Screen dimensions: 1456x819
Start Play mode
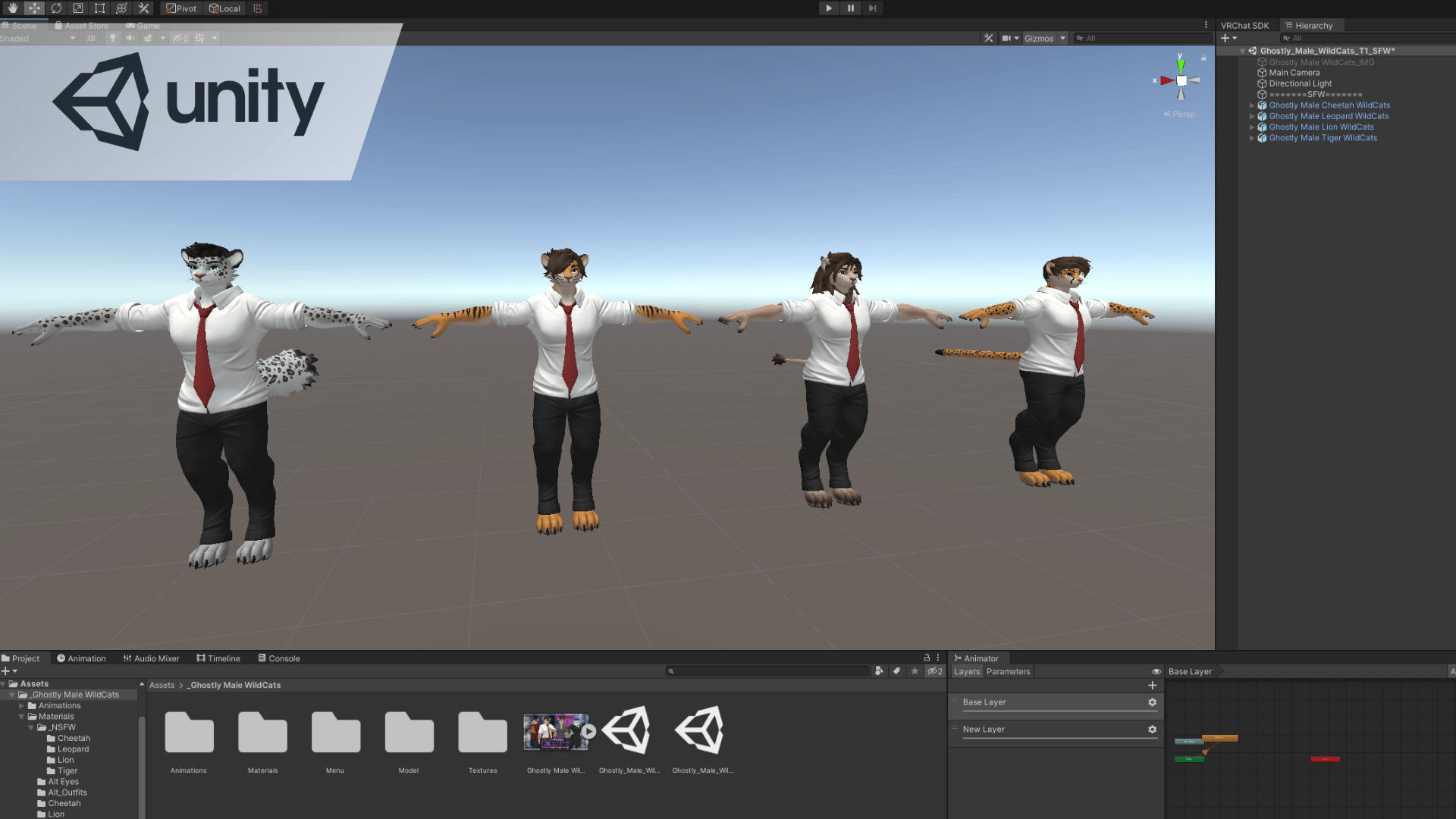pyautogui.click(x=829, y=8)
